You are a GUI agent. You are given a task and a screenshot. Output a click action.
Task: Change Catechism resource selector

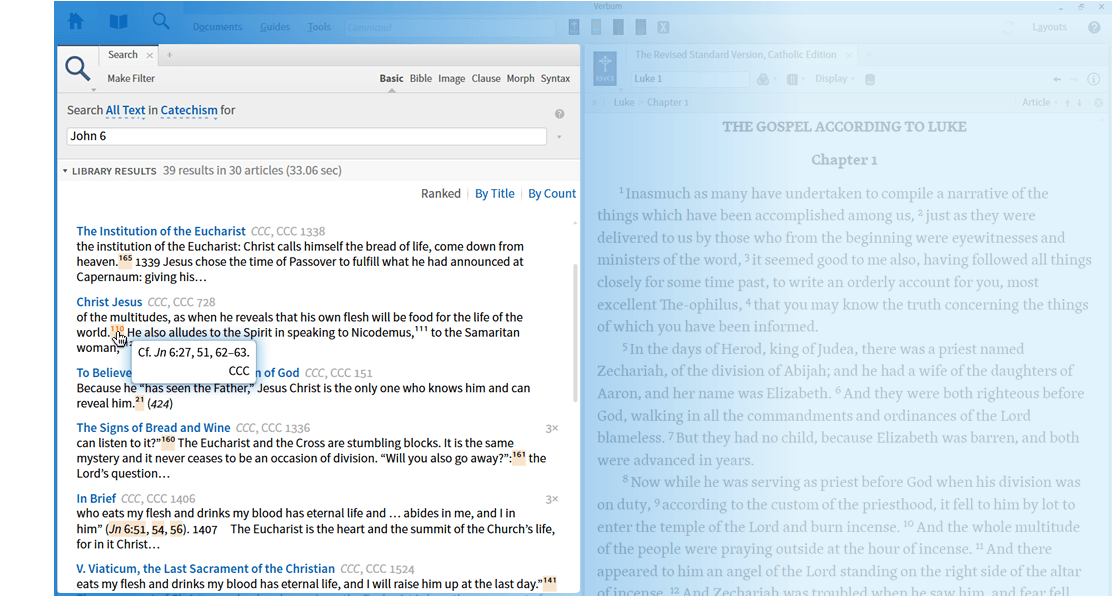[189, 111]
